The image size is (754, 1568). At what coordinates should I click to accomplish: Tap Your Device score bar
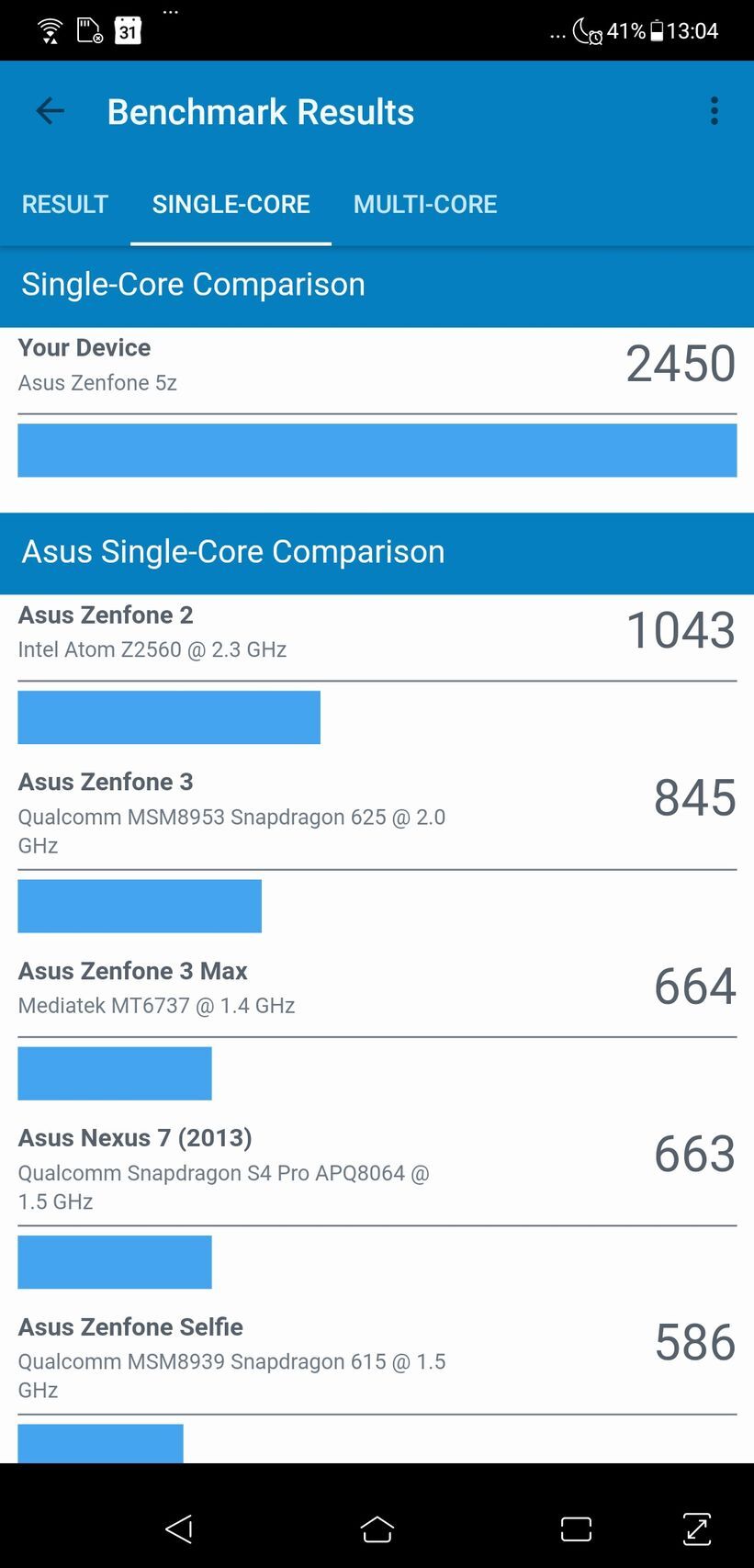click(x=377, y=450)
